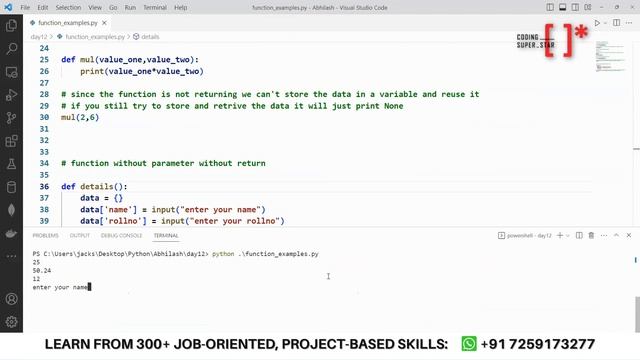This screenshot has height=360, width=640.
Task: Click terminal prompt 'enter your name'
Action: [60, 287]
